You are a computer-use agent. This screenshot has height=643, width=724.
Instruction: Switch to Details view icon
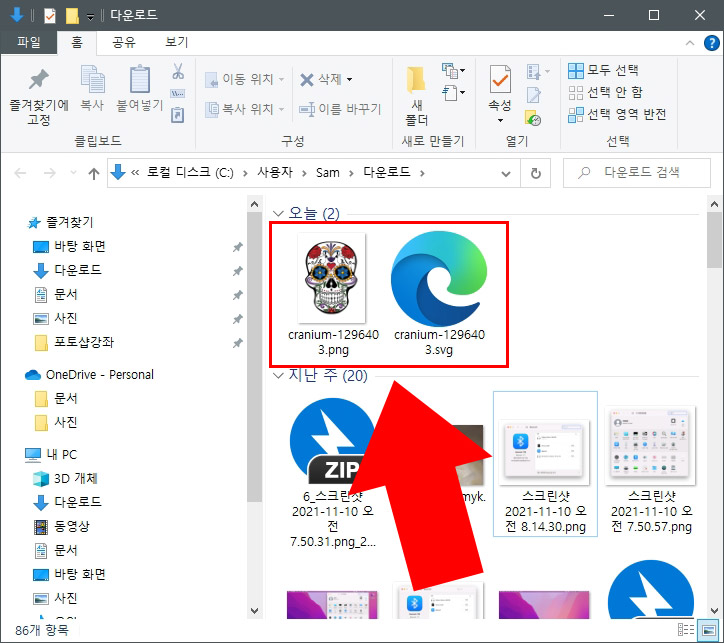[686, 630]
